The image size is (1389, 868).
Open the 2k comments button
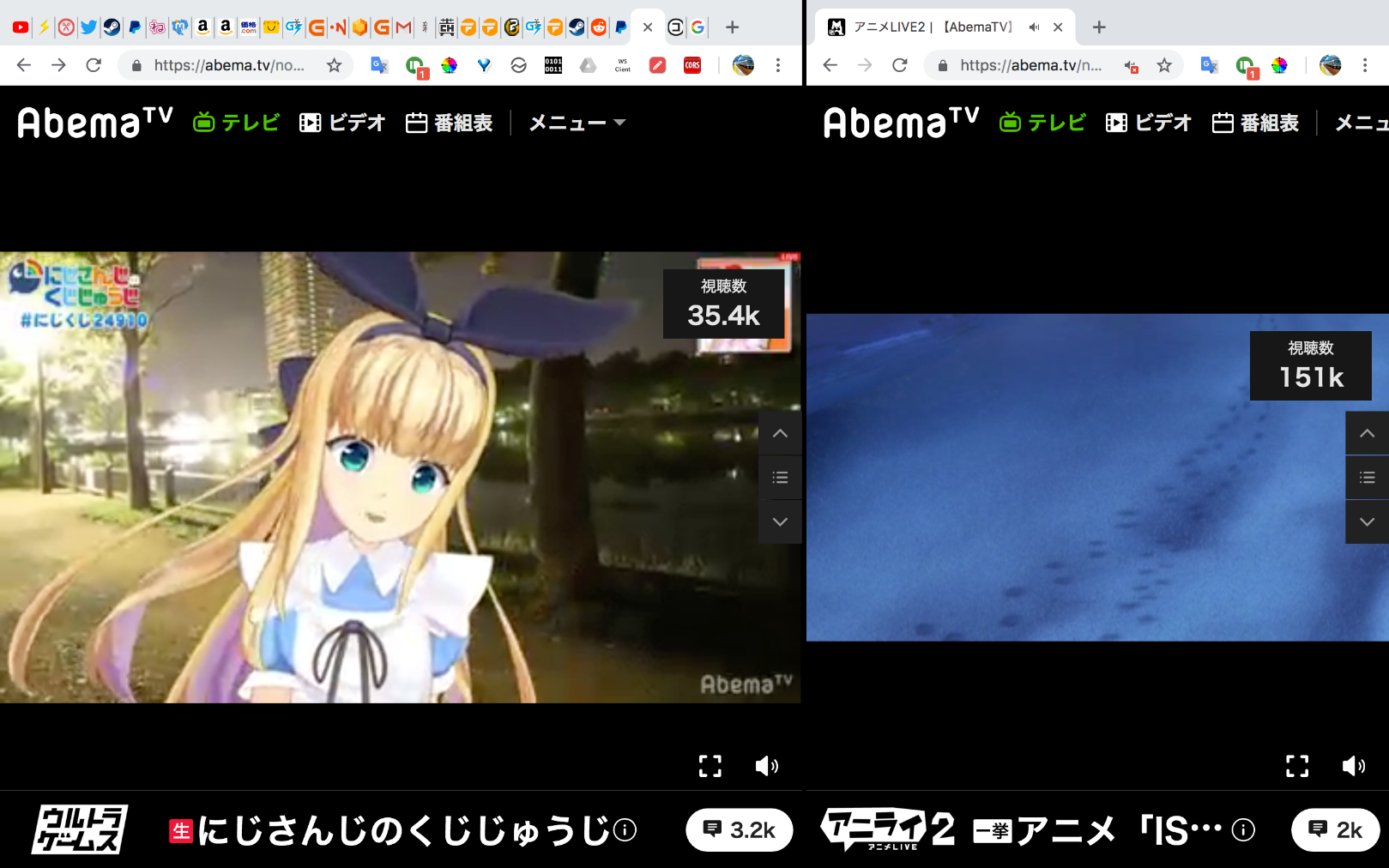tap(1335, 829)
